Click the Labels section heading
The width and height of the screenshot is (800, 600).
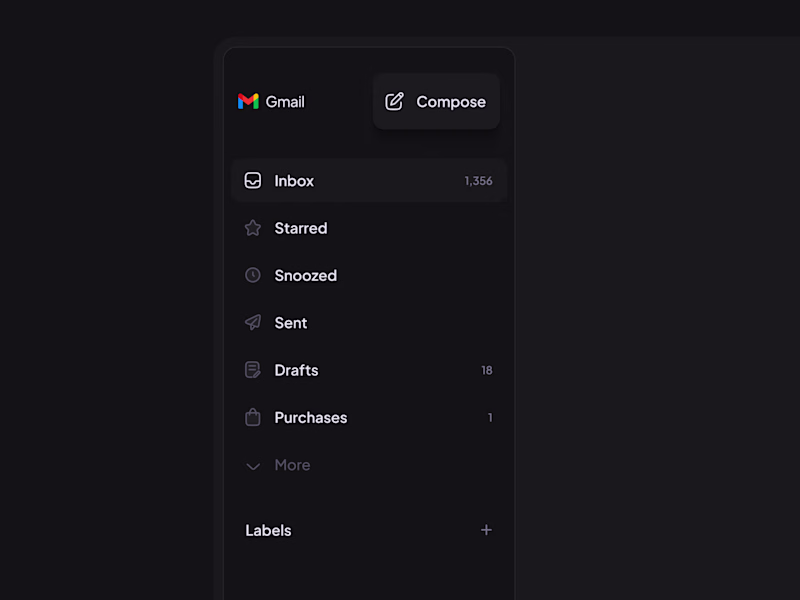tap(268, 530)
